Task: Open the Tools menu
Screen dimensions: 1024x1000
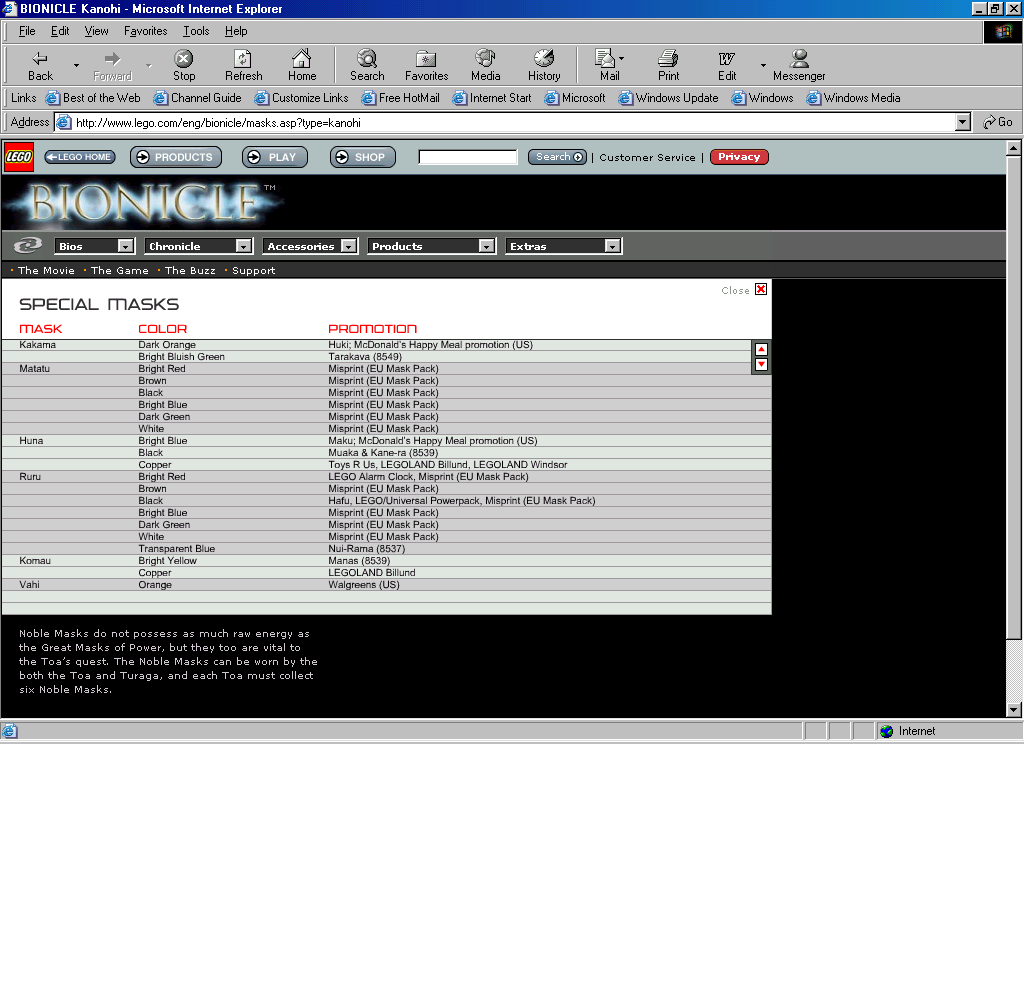Action: [x=195, y=31]
